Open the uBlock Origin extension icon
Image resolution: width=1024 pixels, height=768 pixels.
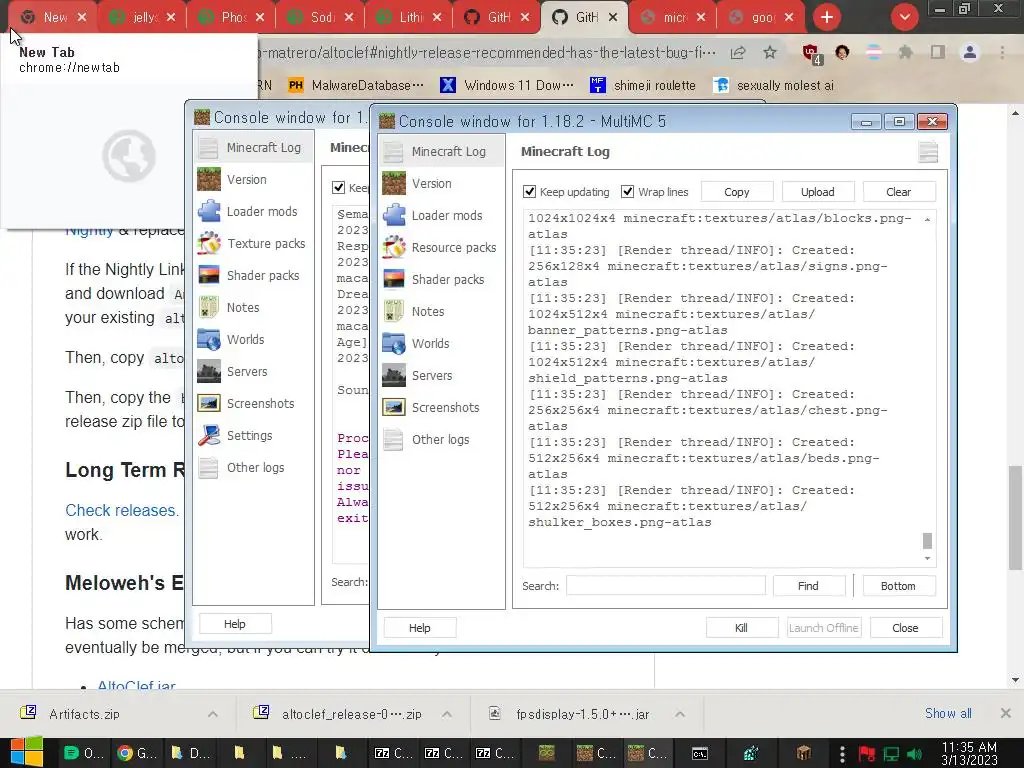point(812,54)
